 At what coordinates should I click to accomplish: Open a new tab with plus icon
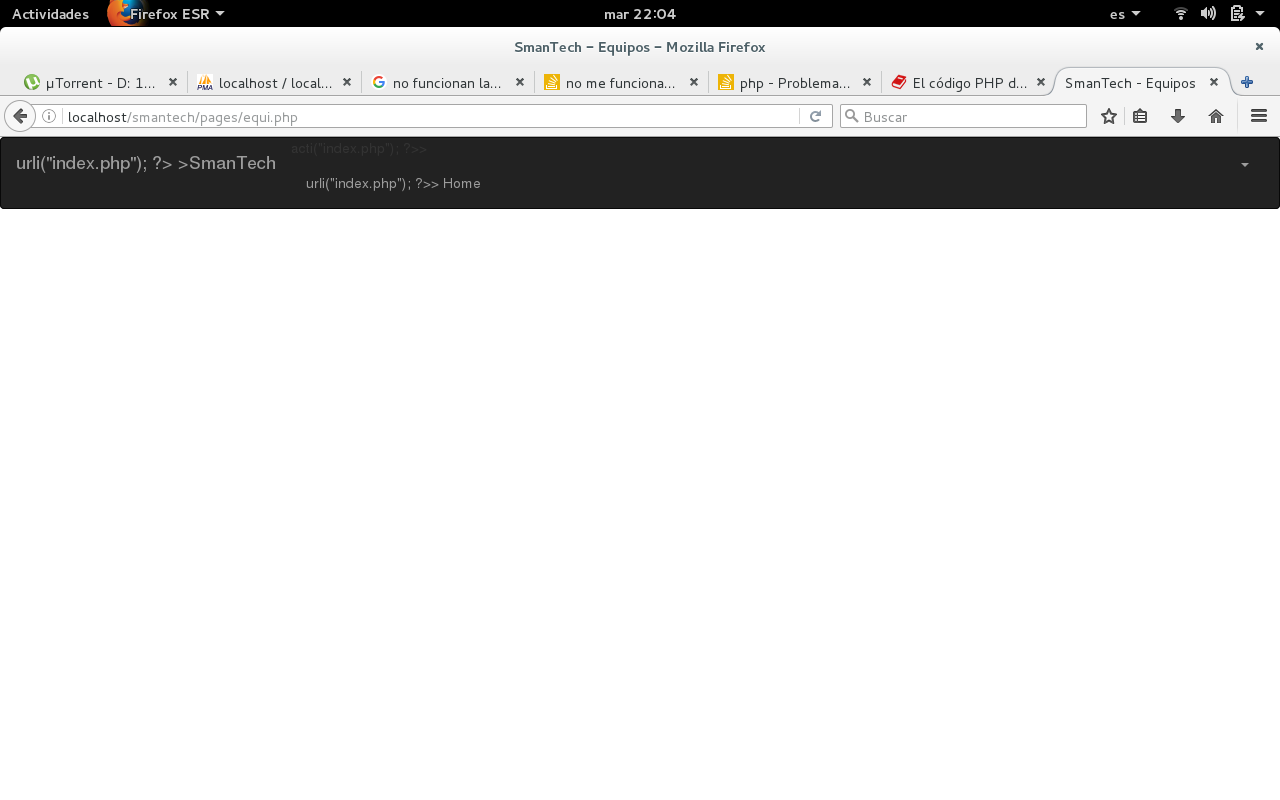click(x=1247, y=83)
